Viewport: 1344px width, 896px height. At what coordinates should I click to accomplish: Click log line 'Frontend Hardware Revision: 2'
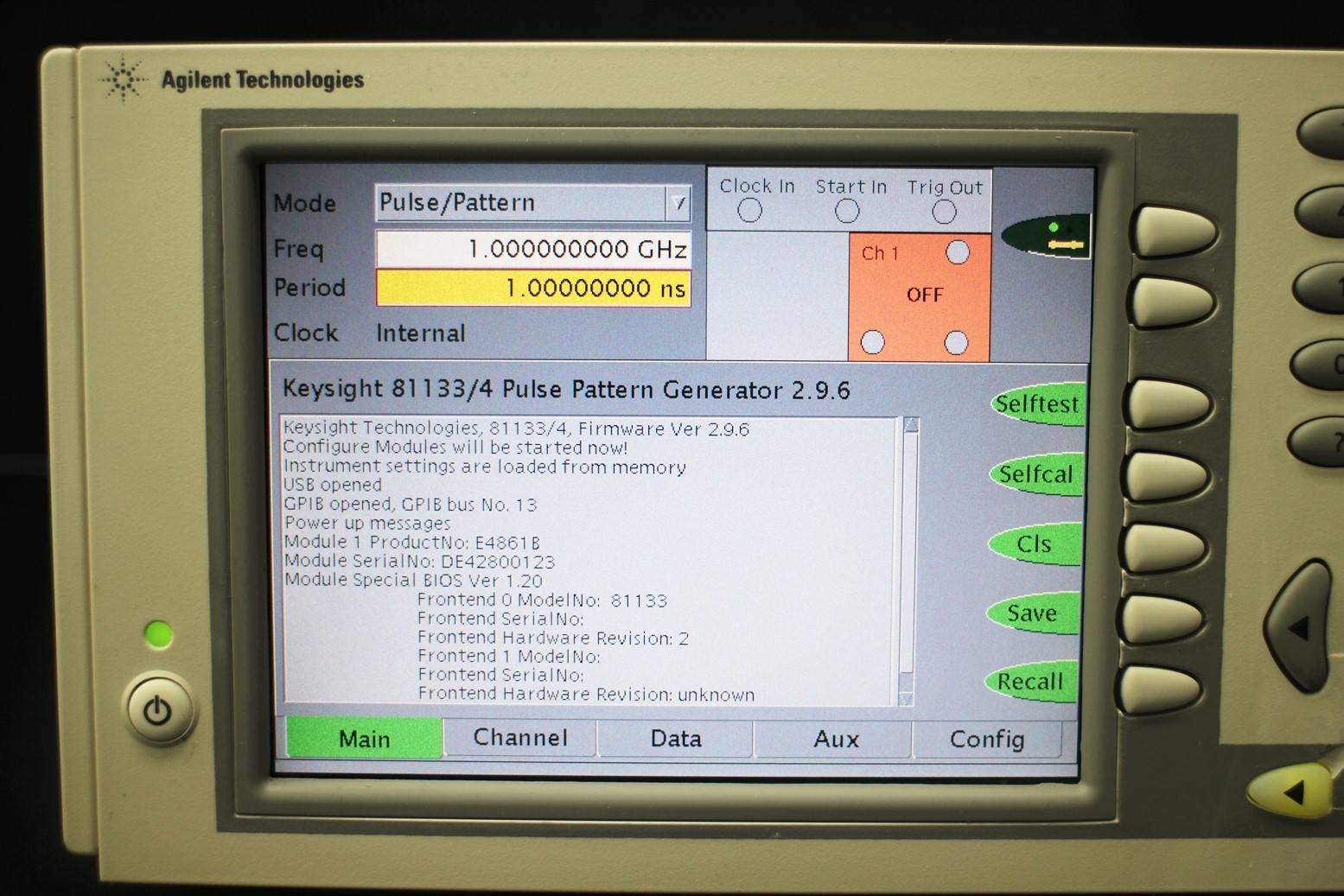[553, 638]
